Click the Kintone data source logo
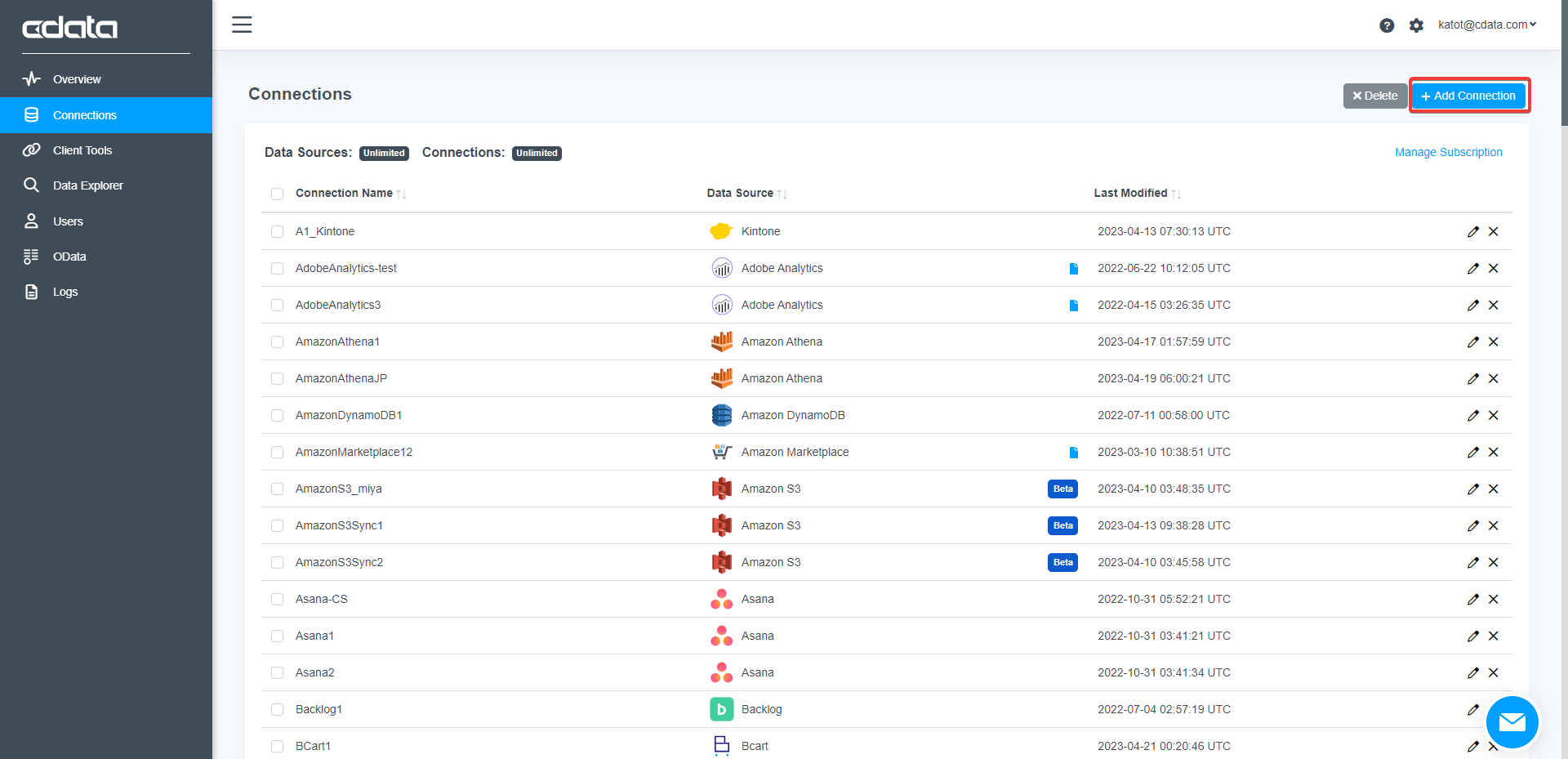Image resolution: width=1568 pixels, height=759 pixels. pos(721,231)
